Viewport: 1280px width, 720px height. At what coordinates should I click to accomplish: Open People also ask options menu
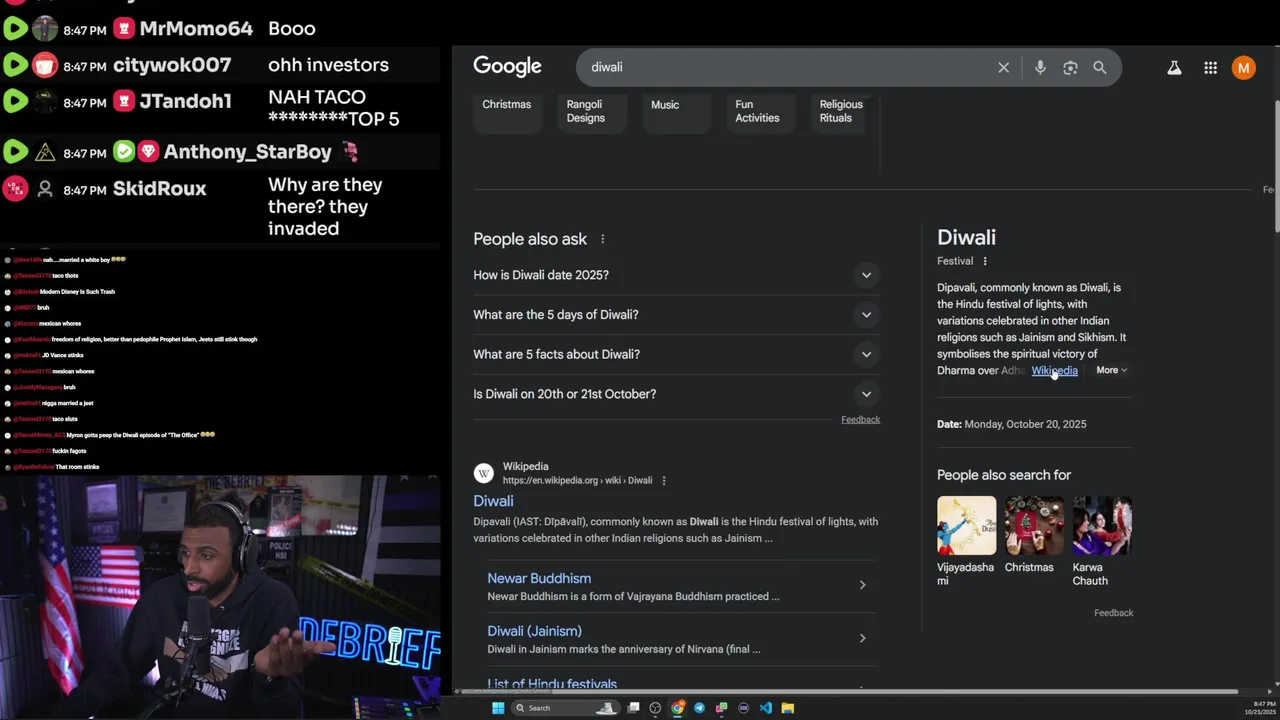[x=602, y=239]
